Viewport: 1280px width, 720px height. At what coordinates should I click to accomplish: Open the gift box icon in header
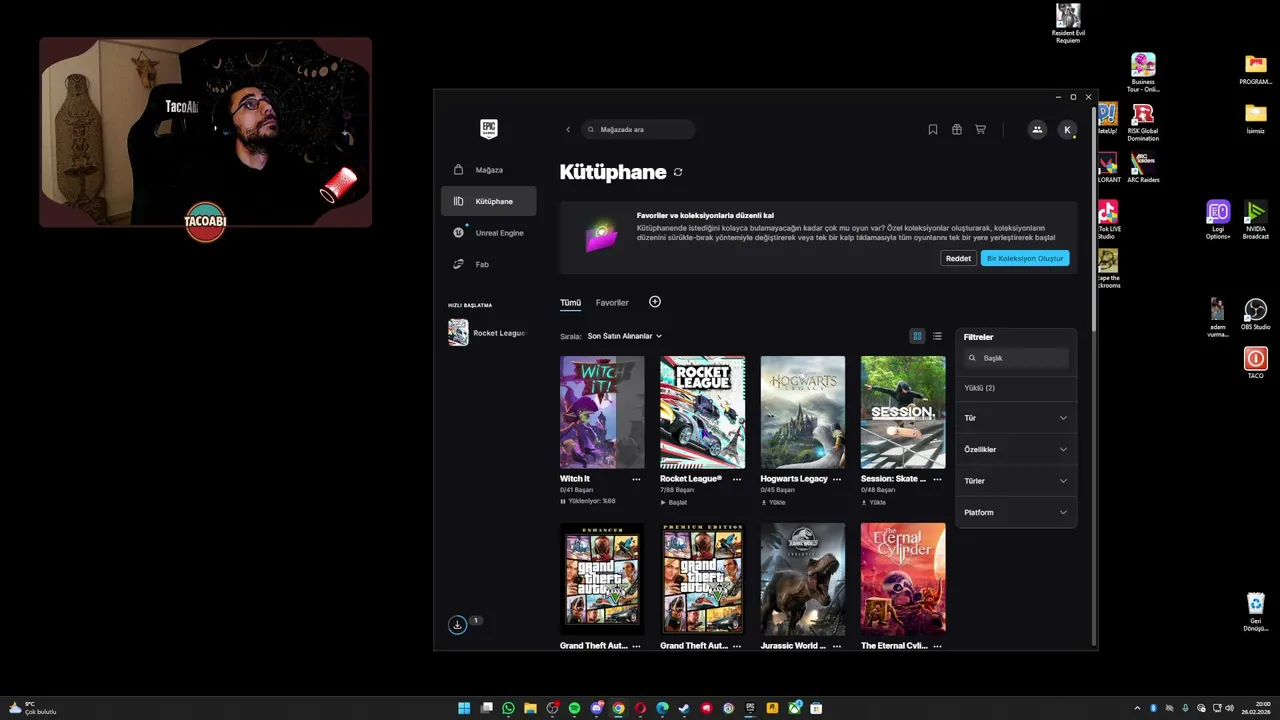click(957, 129)
